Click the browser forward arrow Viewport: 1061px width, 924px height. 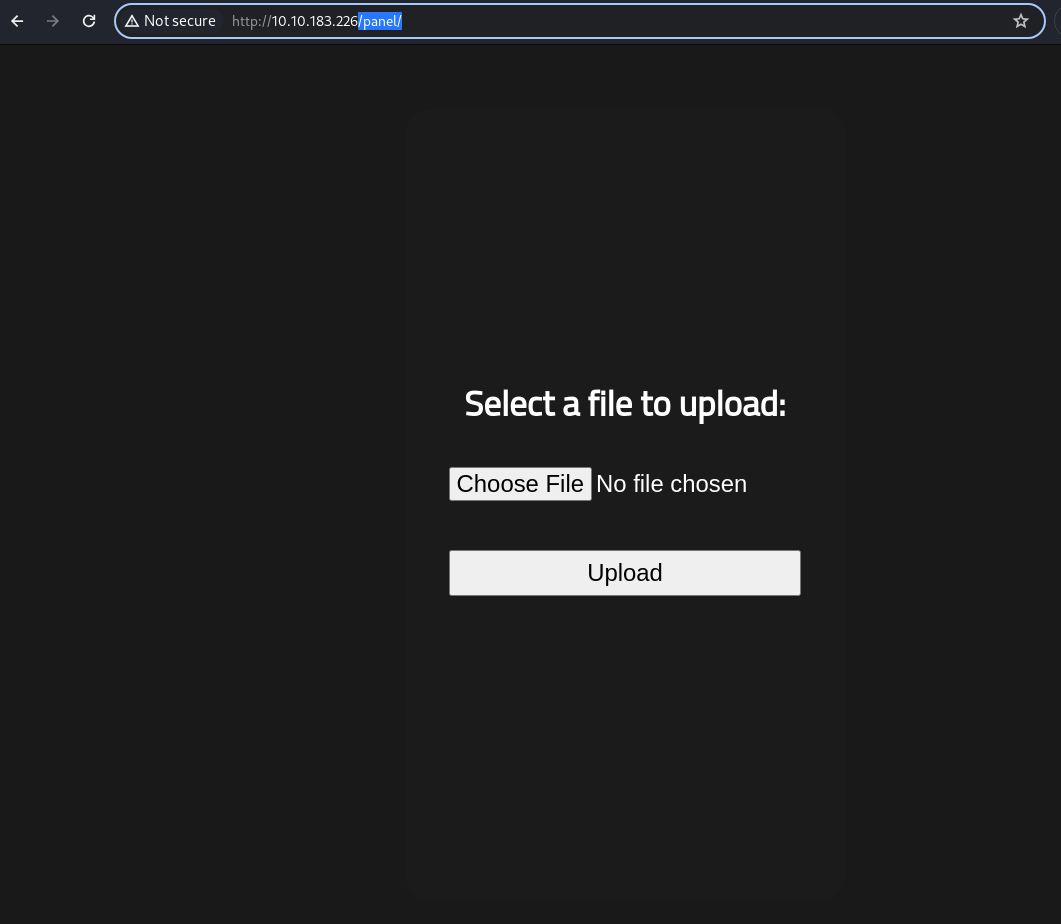(x=53, y=21)
